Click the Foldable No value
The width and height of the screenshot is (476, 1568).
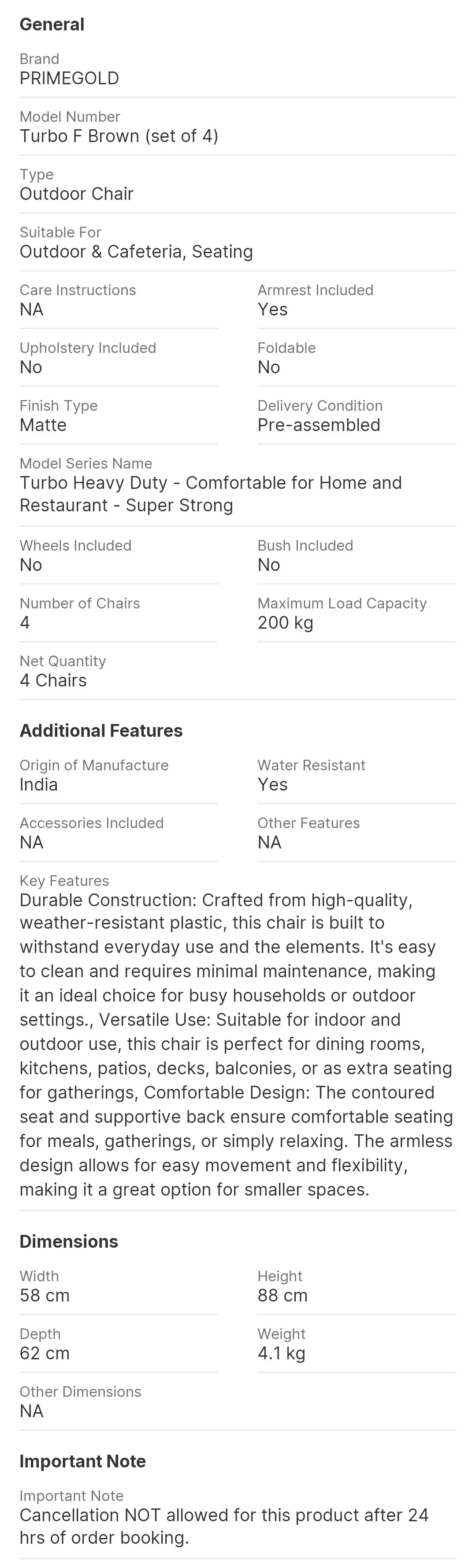pos(268,367)
